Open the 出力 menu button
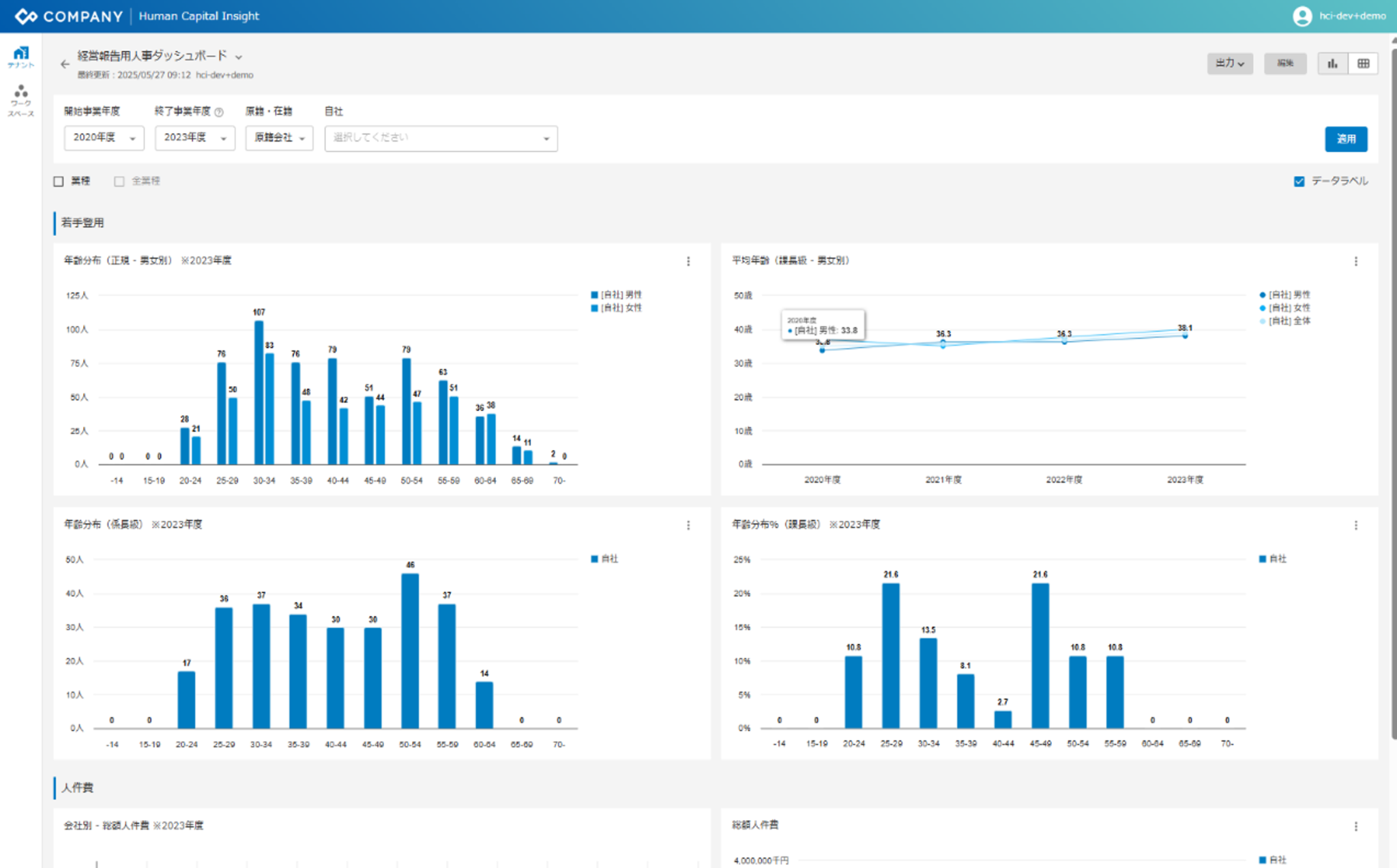Screen dimensions: 1397x868 coord(1229,63)
